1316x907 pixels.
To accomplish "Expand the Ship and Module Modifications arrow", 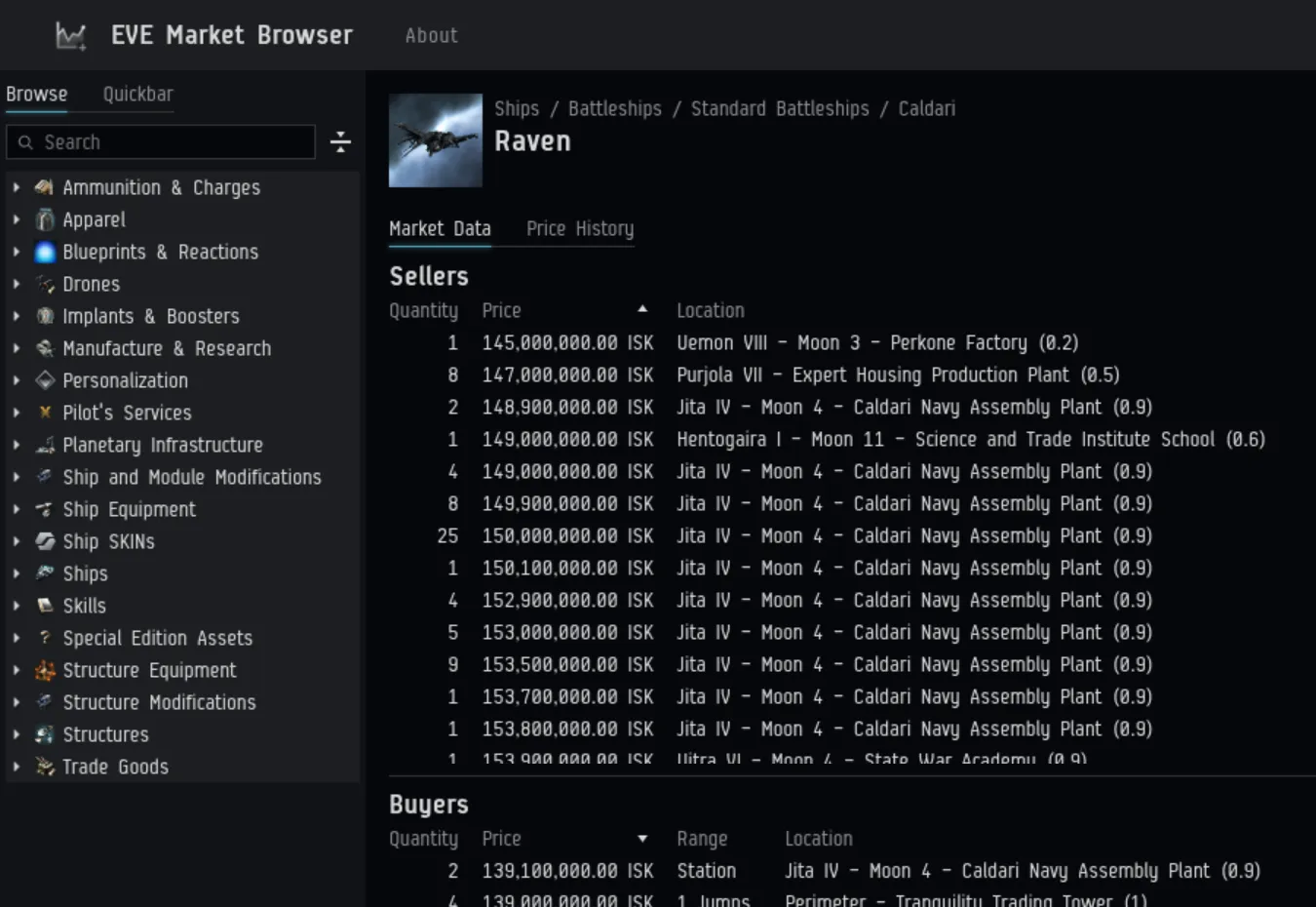I will point(16,477).
